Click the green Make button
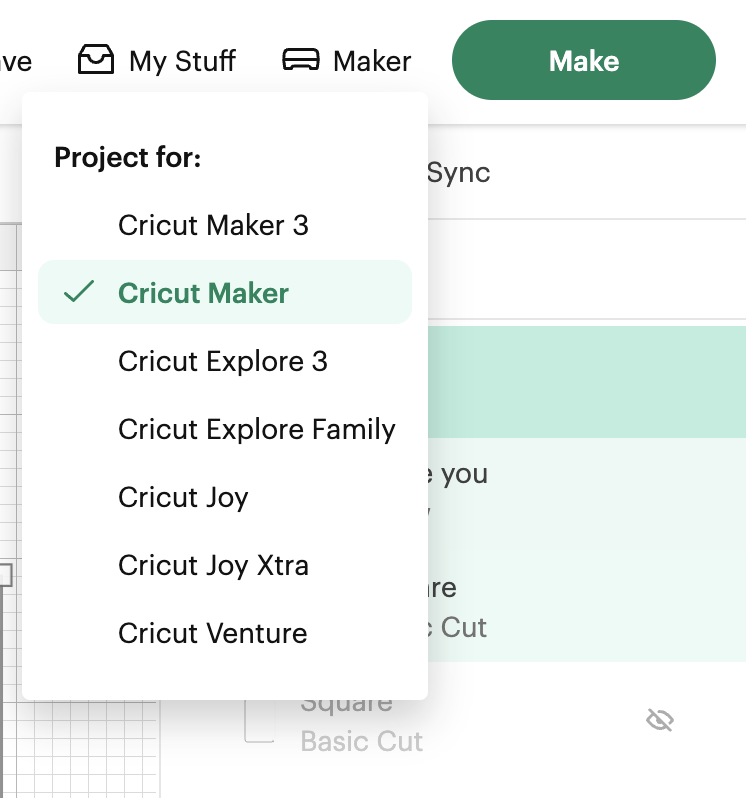Image resolution: width=746 pixels, height=798 pixels. 584,60
